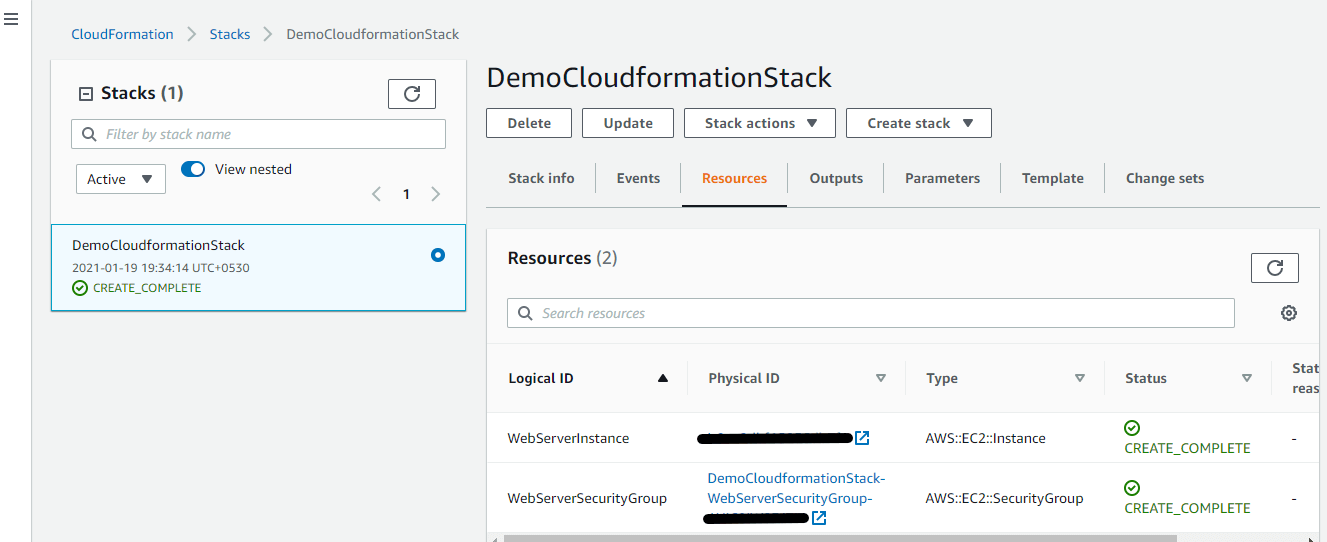The image size is (1327, 542).
Task: Click CREATE_COMPLETE check icon for WebServerInstance
Action: 1132,428
